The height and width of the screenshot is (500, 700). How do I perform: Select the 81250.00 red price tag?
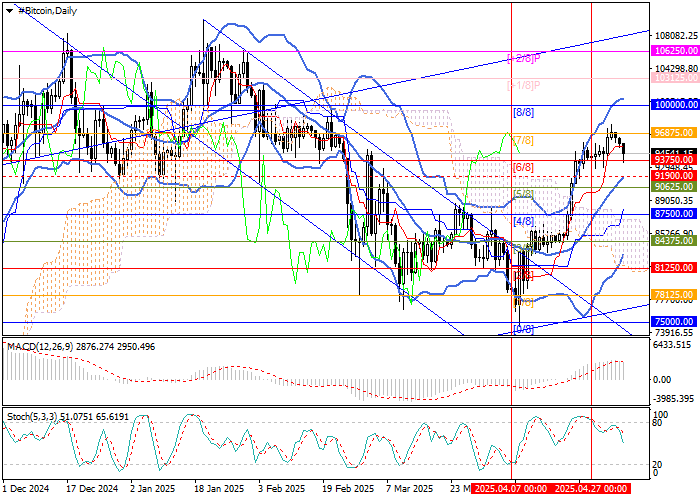pyautogui.click(x=671, y=268)
